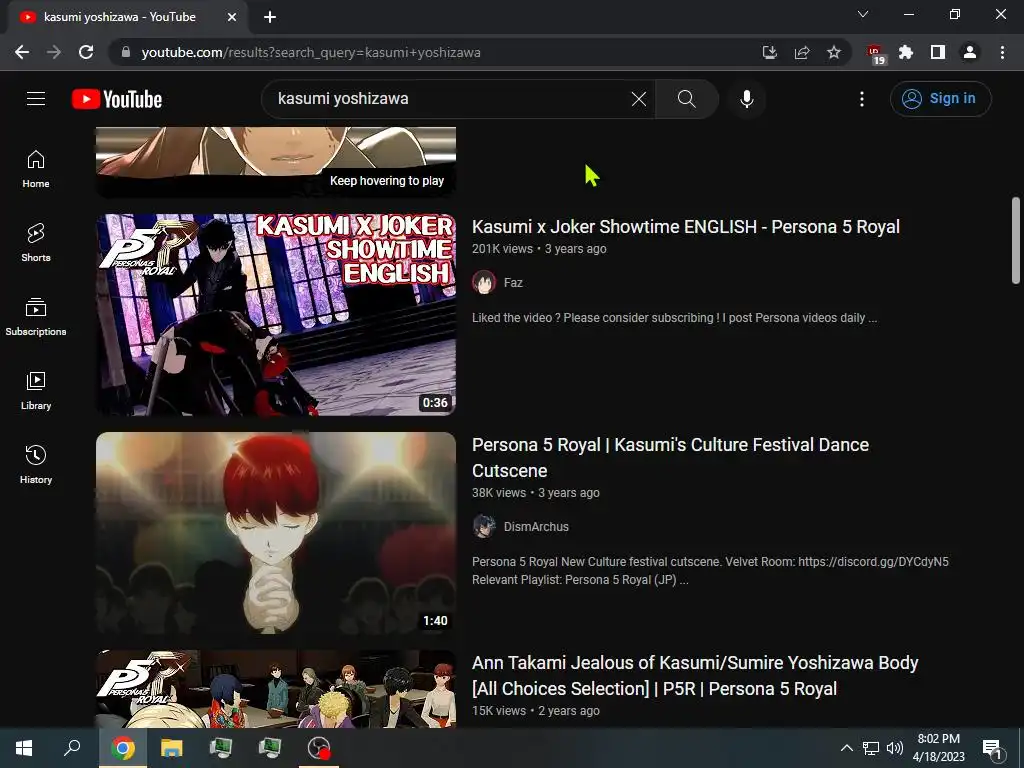The height and width of the screenshot is (768, 1024).
Task: Open OBS Studio in the taskbar
Action: 319,748
